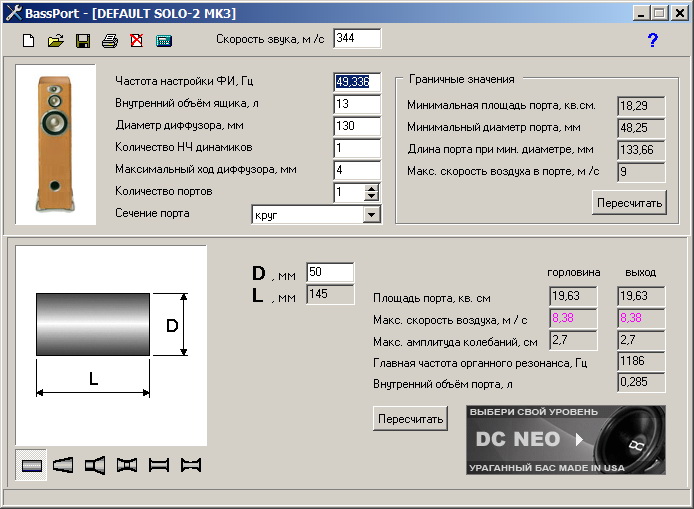This screenshot has width=694, height=509.
Task: Click the box internal volume field 13
Action: tap(357, 104)
